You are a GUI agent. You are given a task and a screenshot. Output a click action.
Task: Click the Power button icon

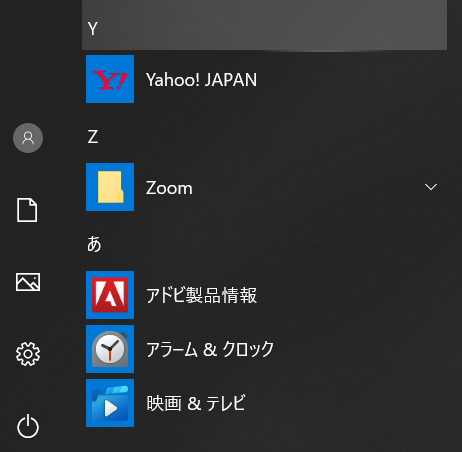coord(28,426)
